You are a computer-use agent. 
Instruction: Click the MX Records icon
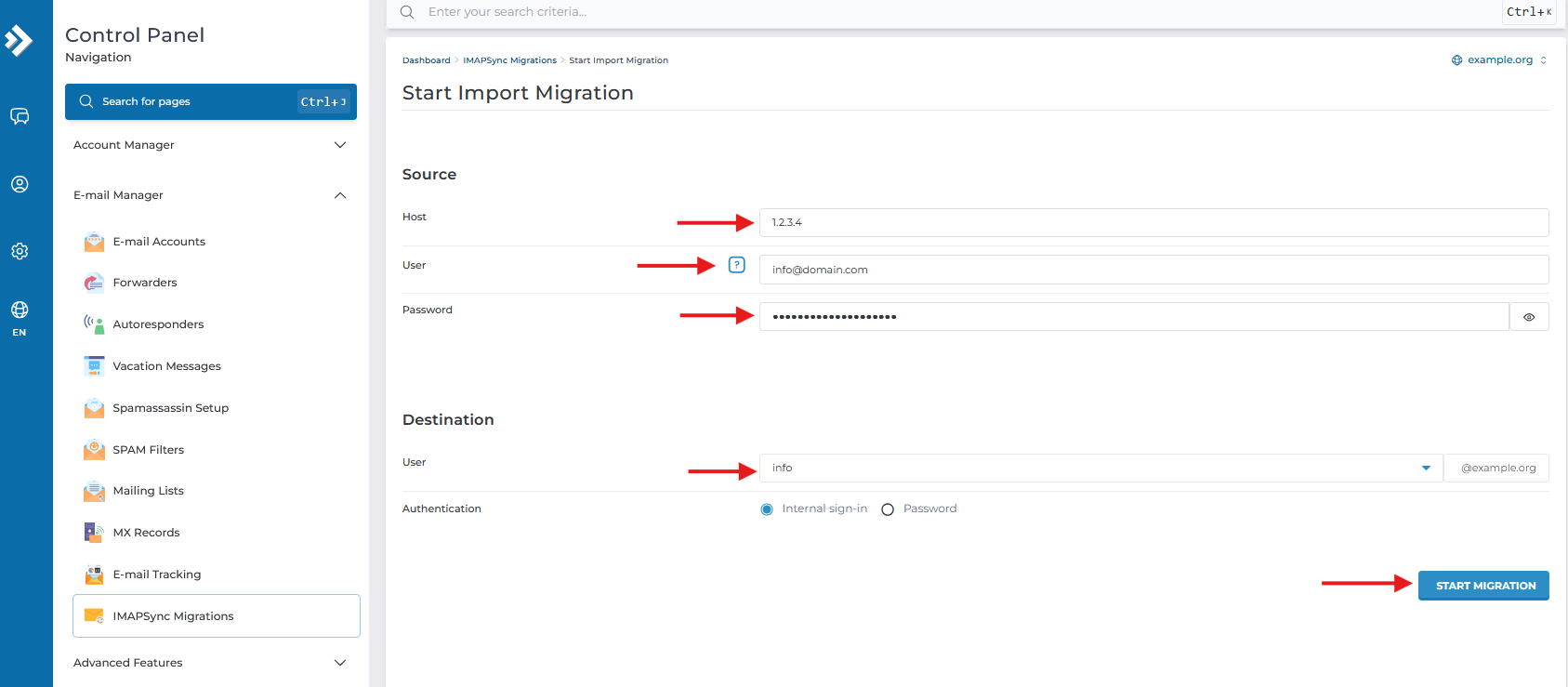point(94,533)
